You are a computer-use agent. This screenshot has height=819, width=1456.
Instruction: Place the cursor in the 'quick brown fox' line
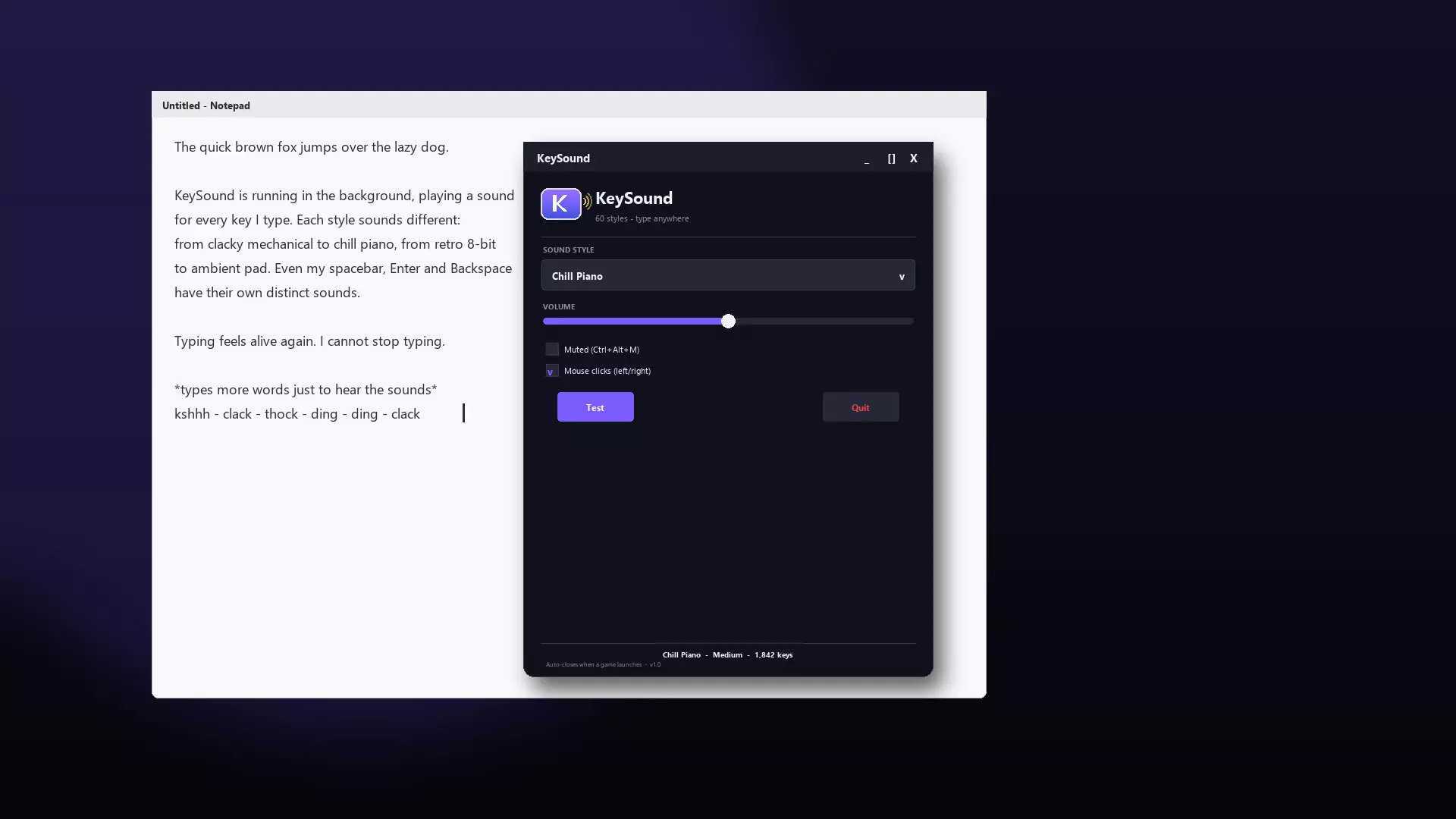coord(312,147)
